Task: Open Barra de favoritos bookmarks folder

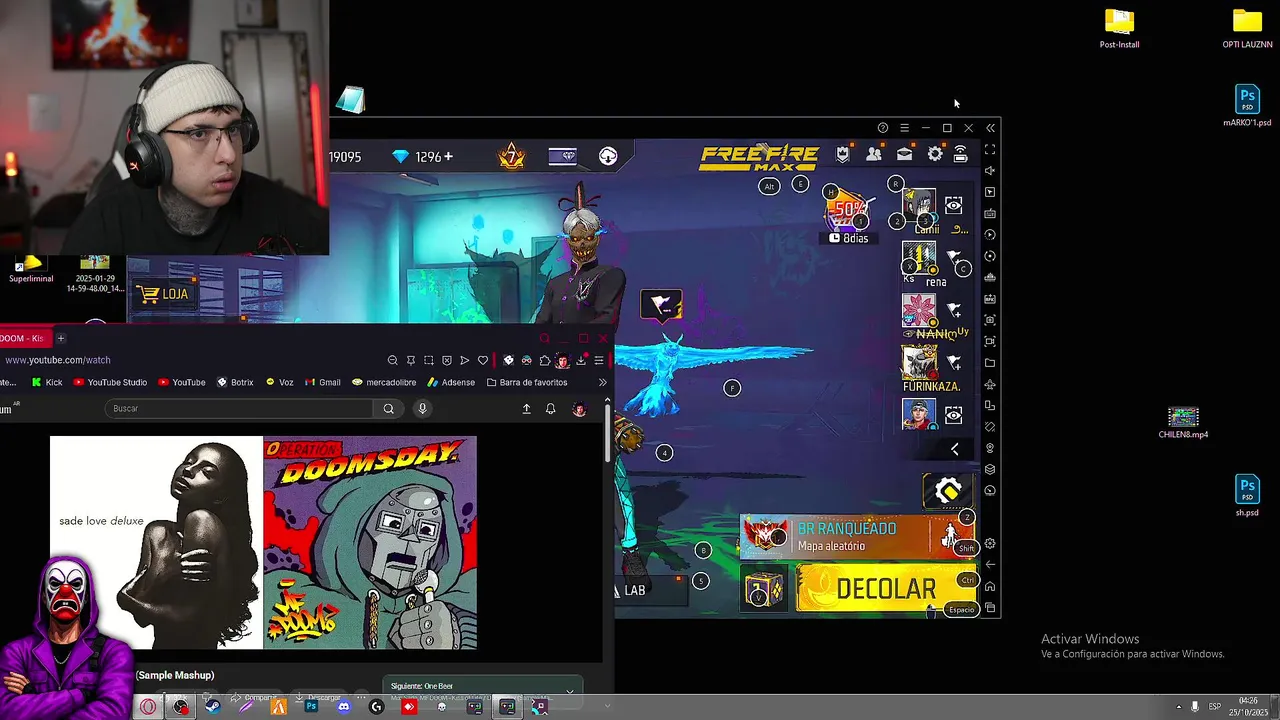Action: click(527, 382)
